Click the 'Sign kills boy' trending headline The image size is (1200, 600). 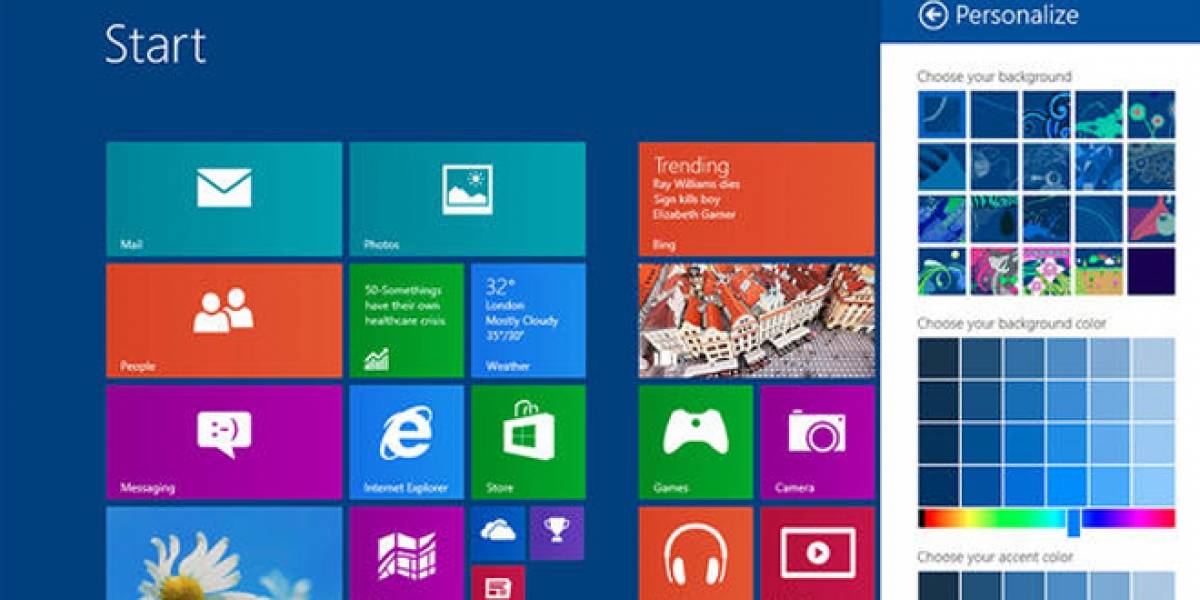pos(687,199)
